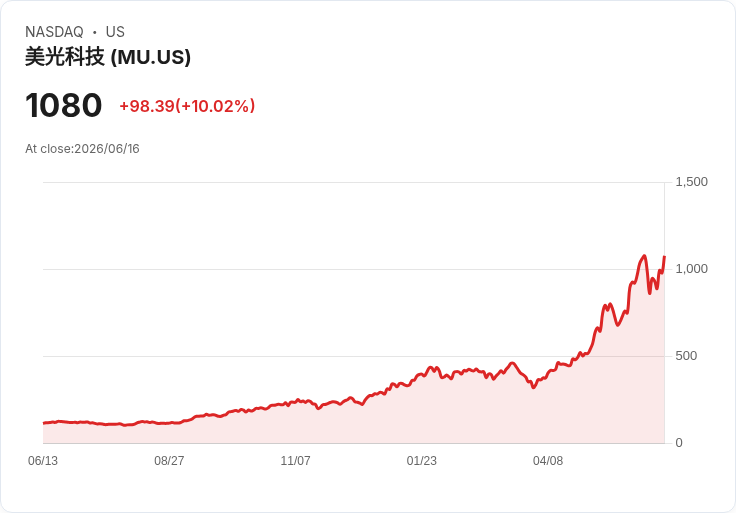Click the 01/23 date axis label
736x513 pixels.
[x=422, y=461]
